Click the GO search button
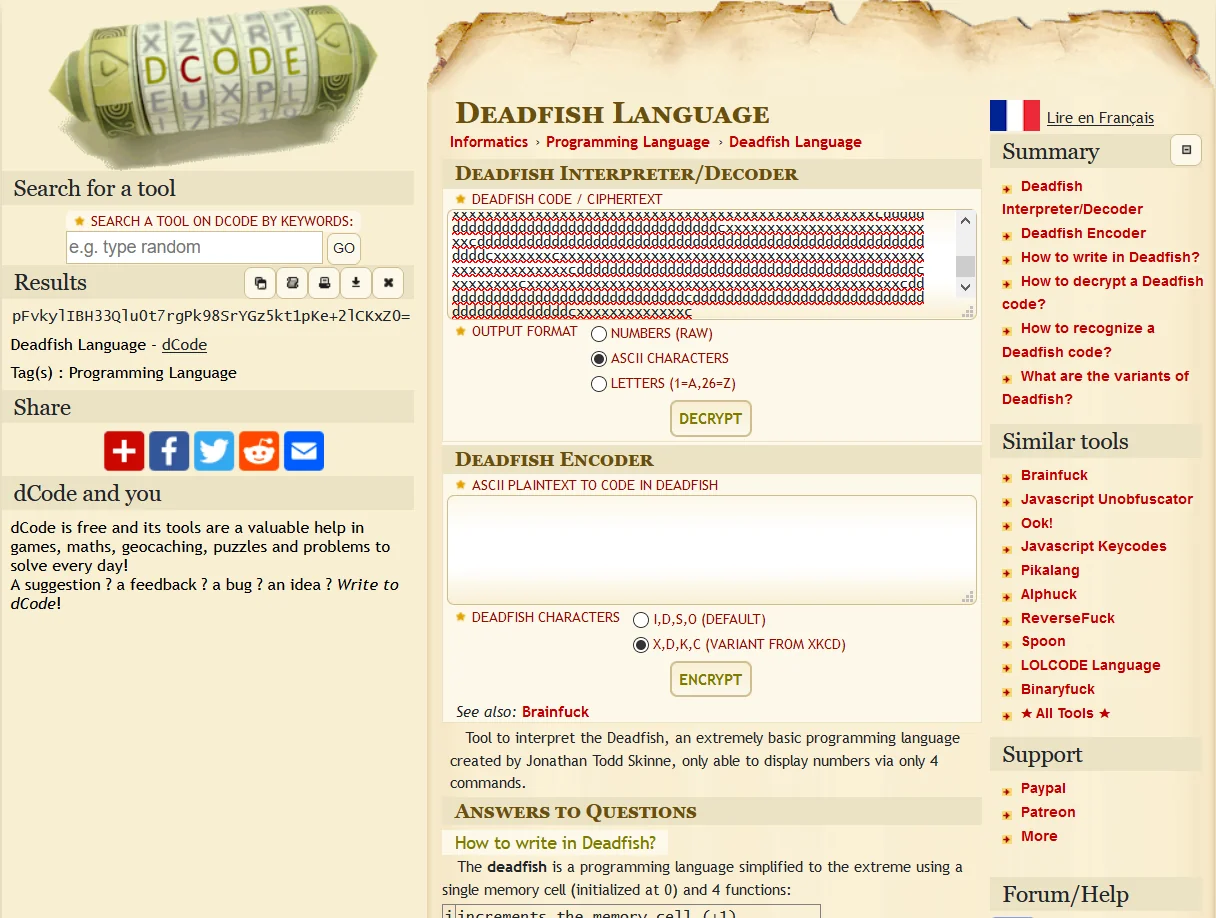Screen dimensions: 1216x918 pos(344,248)
